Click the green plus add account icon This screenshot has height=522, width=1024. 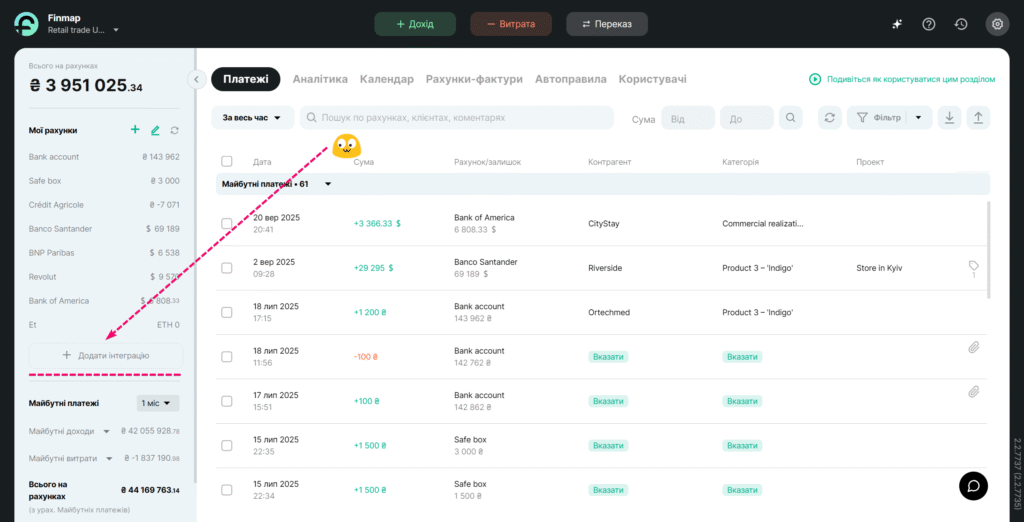135,130
